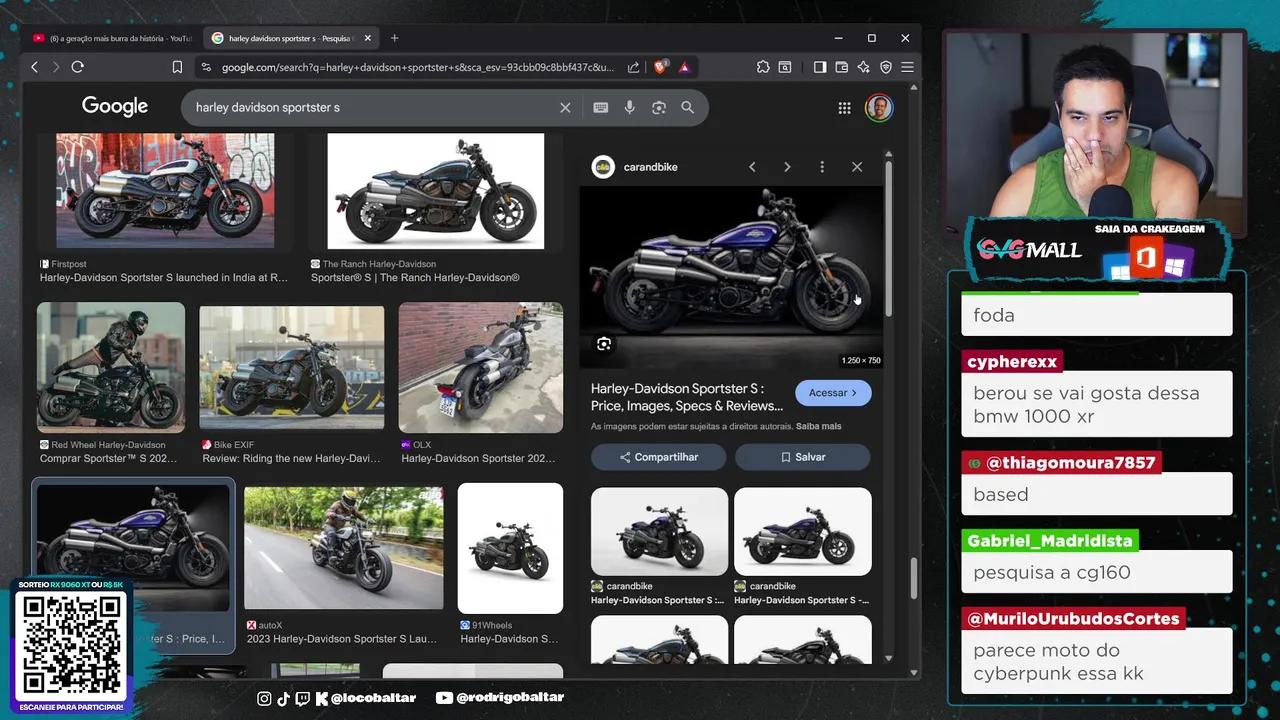Click the browser forward arrow
This screenshot has height=720, width=1280.
pos(55,67)
